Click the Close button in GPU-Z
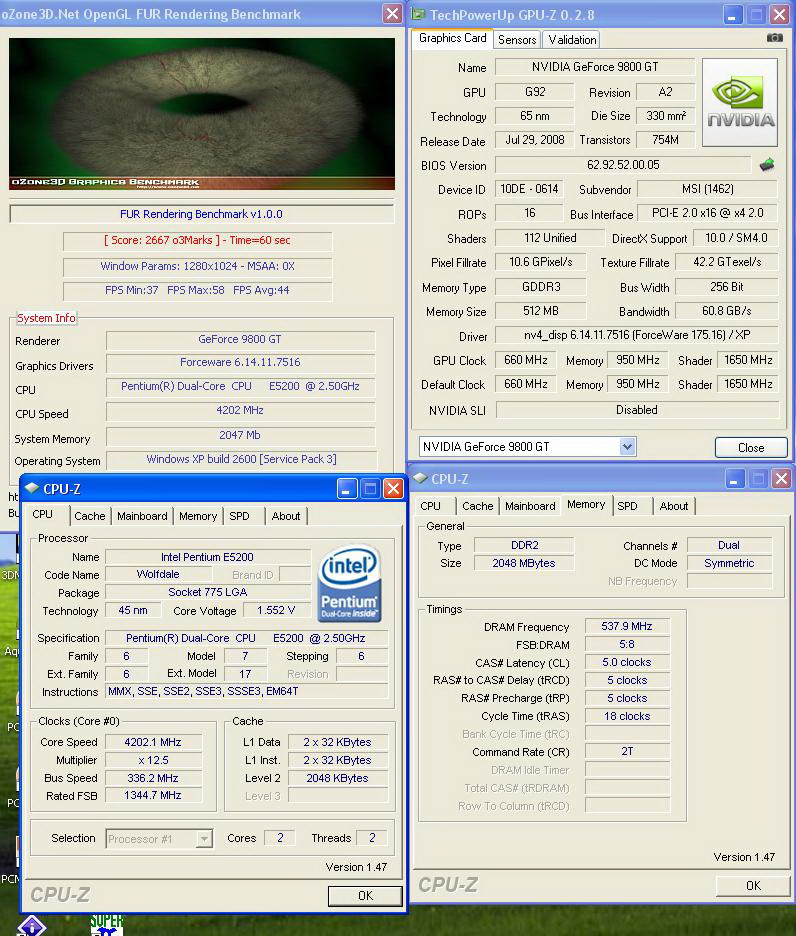Screen dimensions: 796x936 [x=751, y=447]
